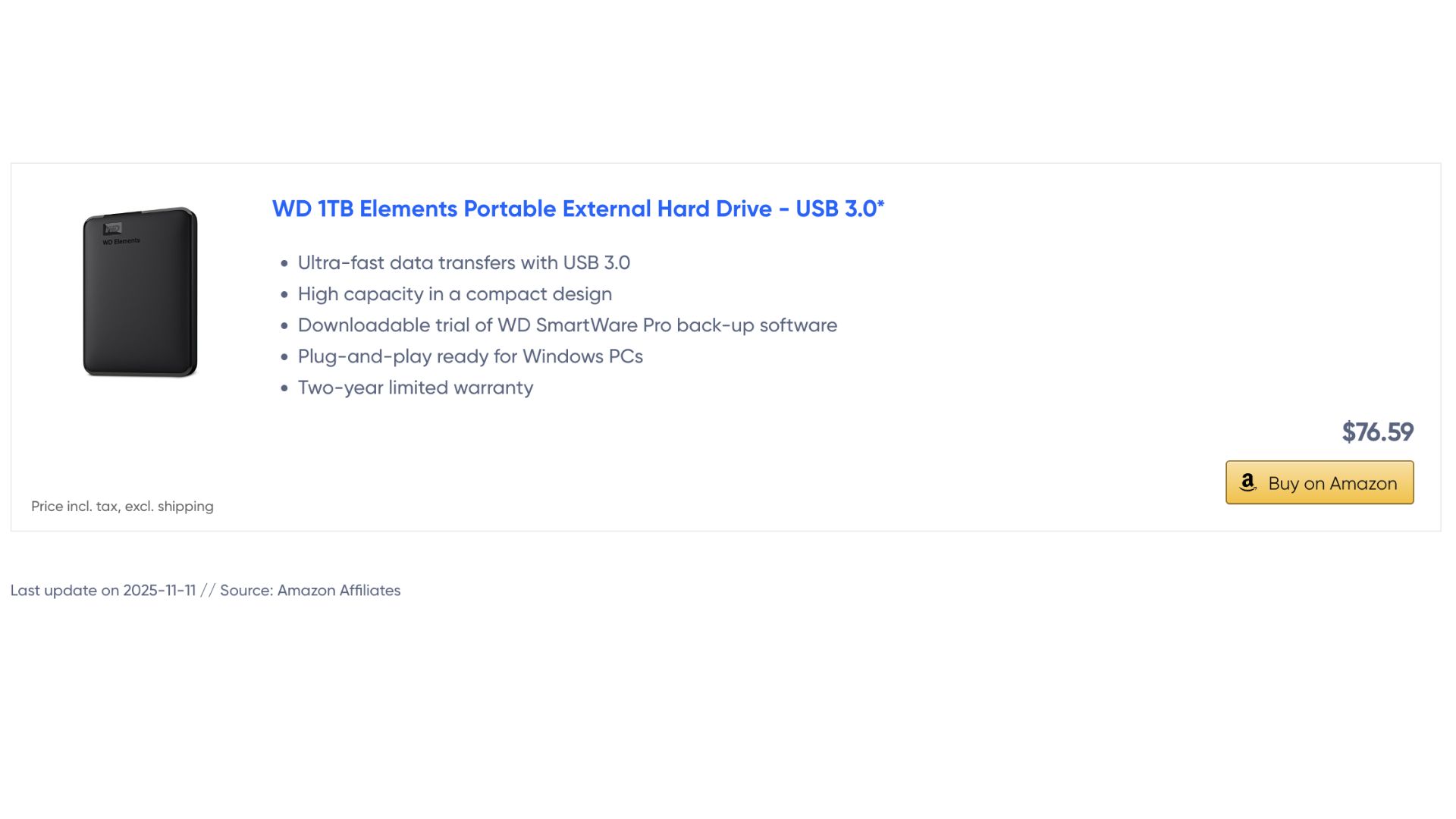Click the High capacity compact design bullet
The image size is (1456, 819).
454,294
